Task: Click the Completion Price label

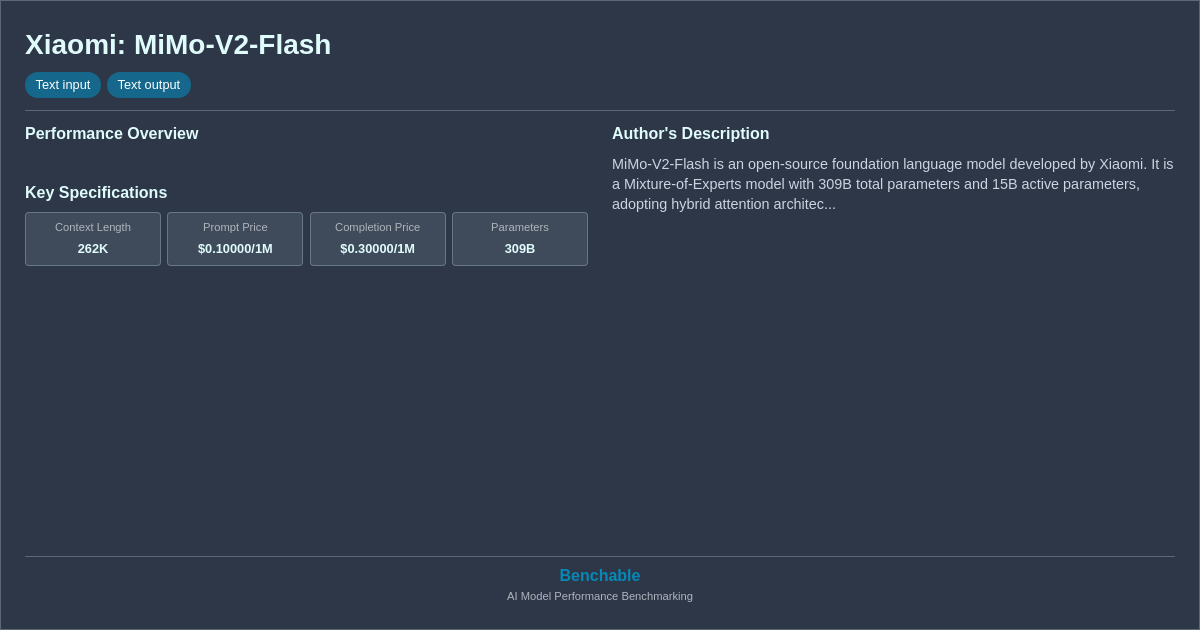Action: (377, 227)
